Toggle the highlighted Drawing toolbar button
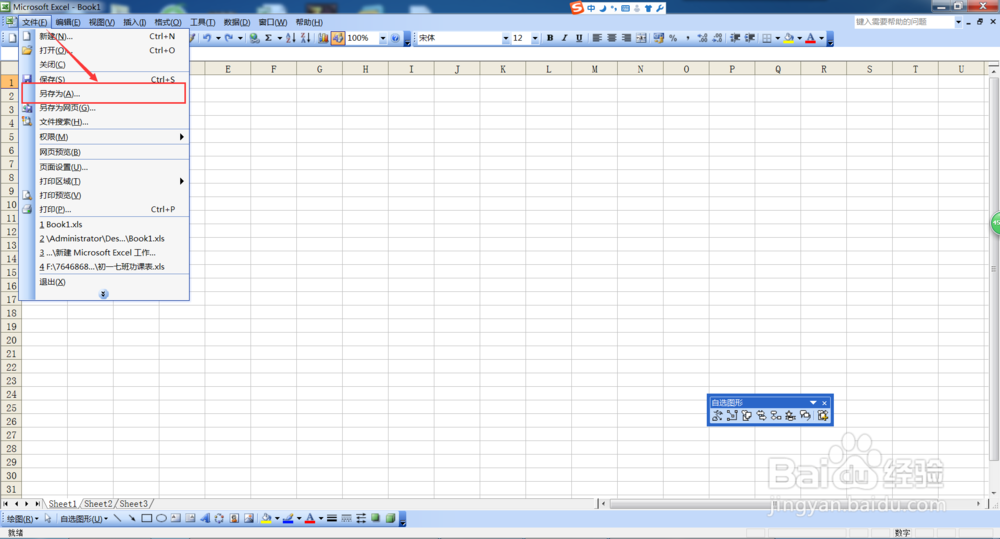 point(338,38)
